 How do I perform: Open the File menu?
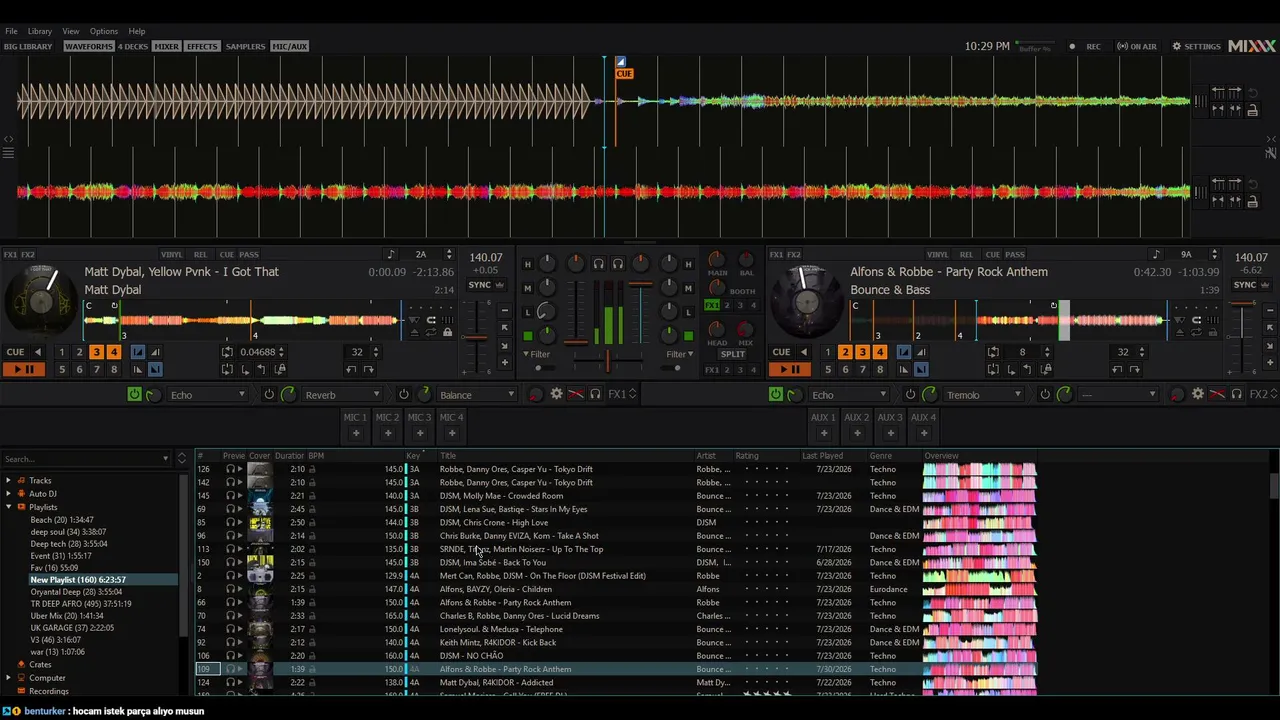[11, 31]
